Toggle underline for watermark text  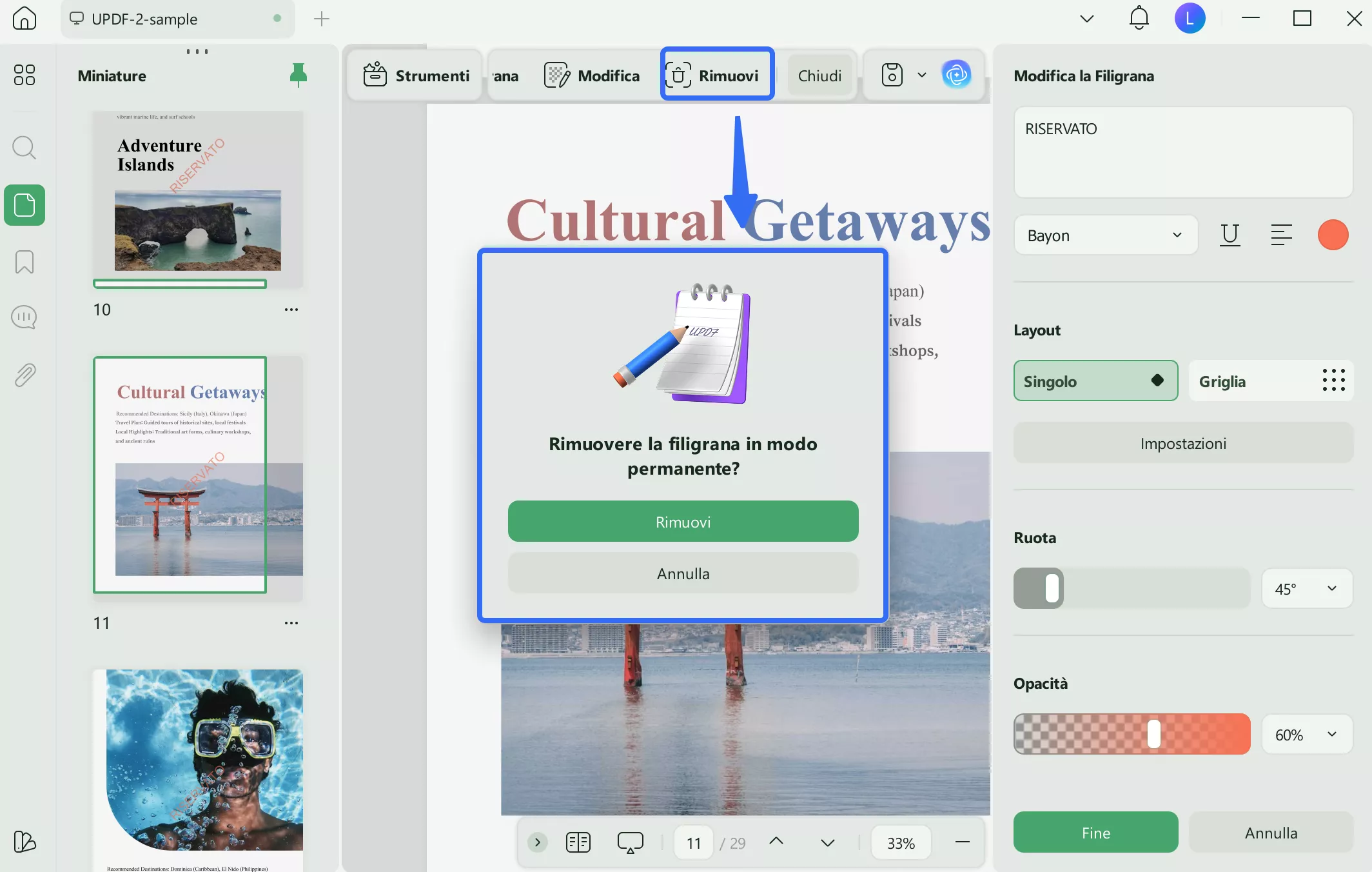click(1230, 235)
